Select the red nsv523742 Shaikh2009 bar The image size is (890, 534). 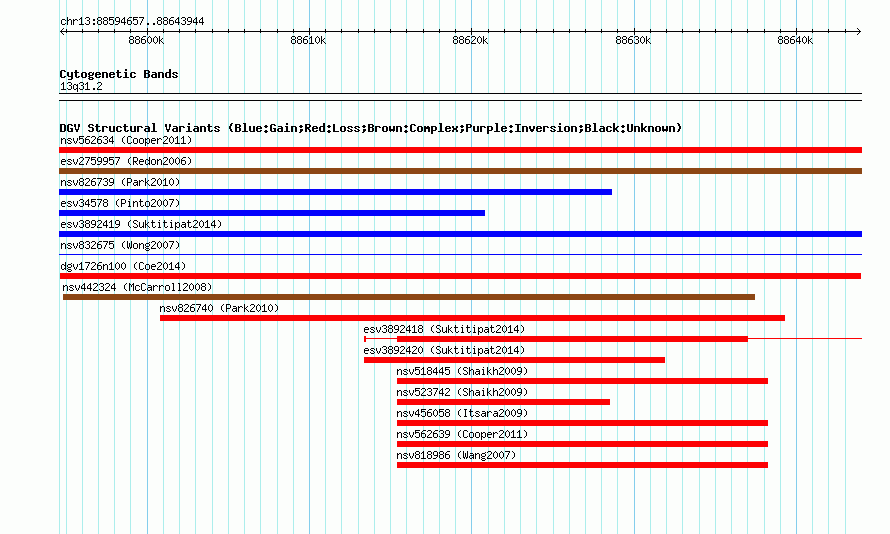click(x=503, y=402)
